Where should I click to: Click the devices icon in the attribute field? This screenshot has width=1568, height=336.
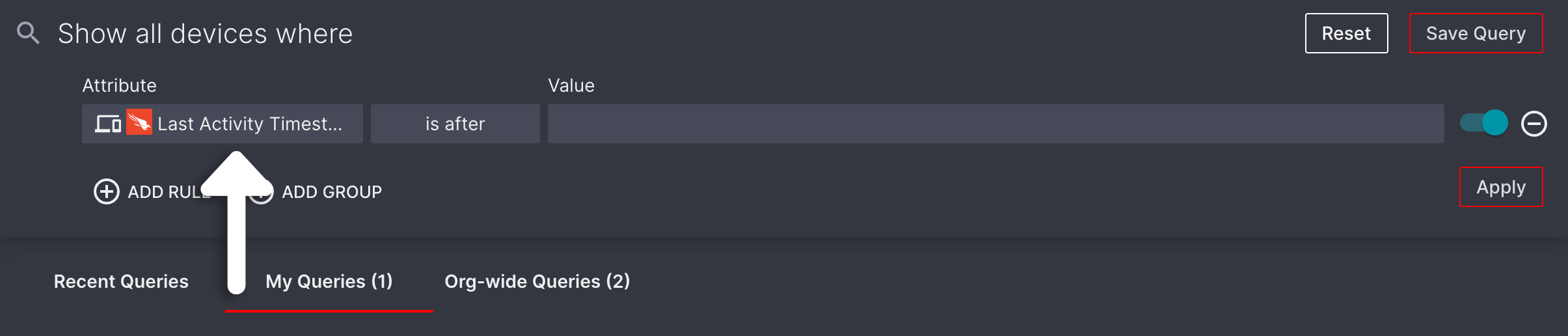[x=108, y=124]
